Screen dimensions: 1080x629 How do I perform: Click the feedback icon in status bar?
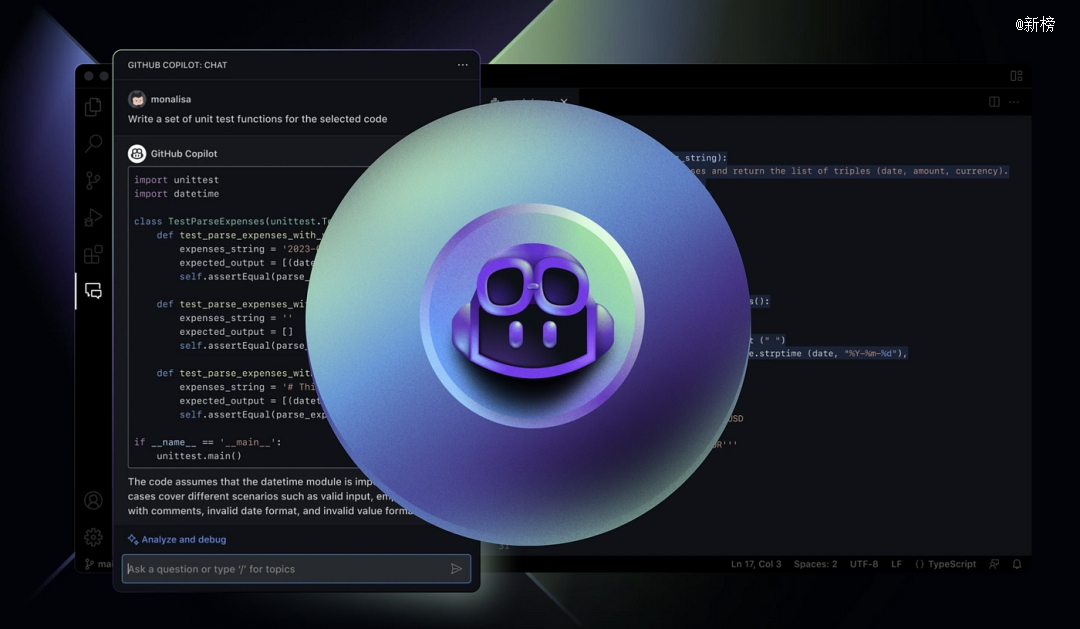tap(994, 564)
